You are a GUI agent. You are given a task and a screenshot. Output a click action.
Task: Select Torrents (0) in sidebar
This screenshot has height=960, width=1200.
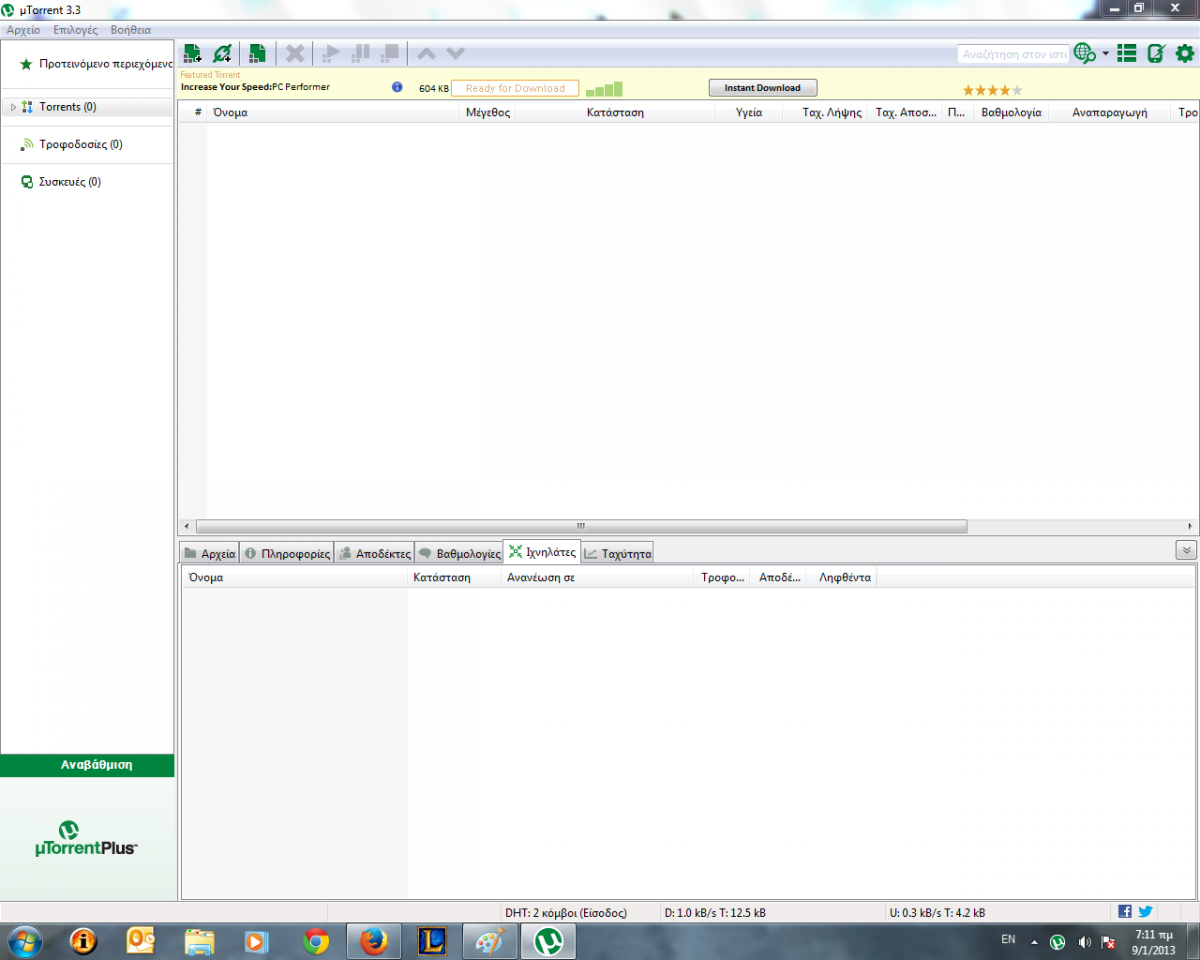coord(68,107)
